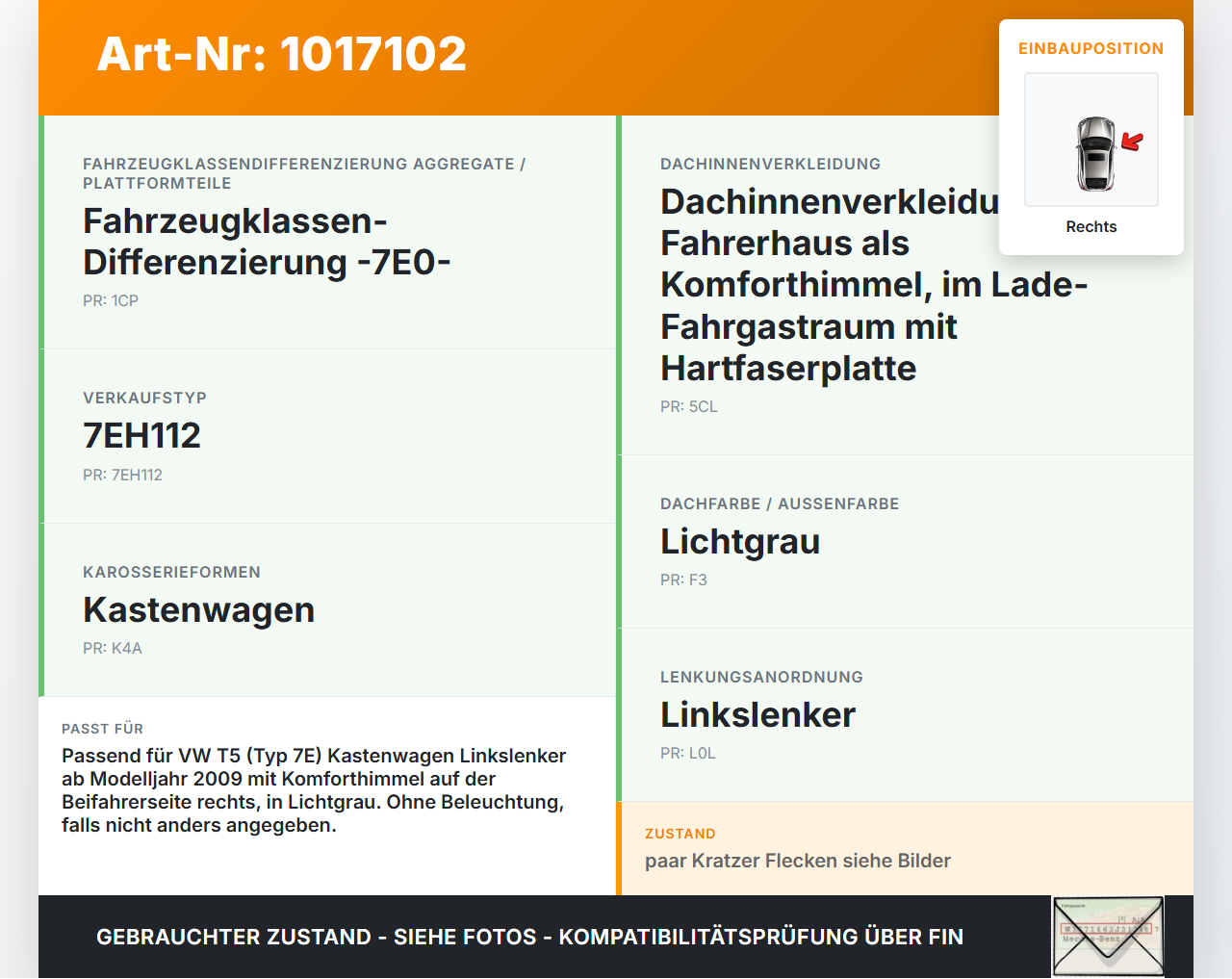
Task: Click the PR: F3 code
Action: (683, 580)
